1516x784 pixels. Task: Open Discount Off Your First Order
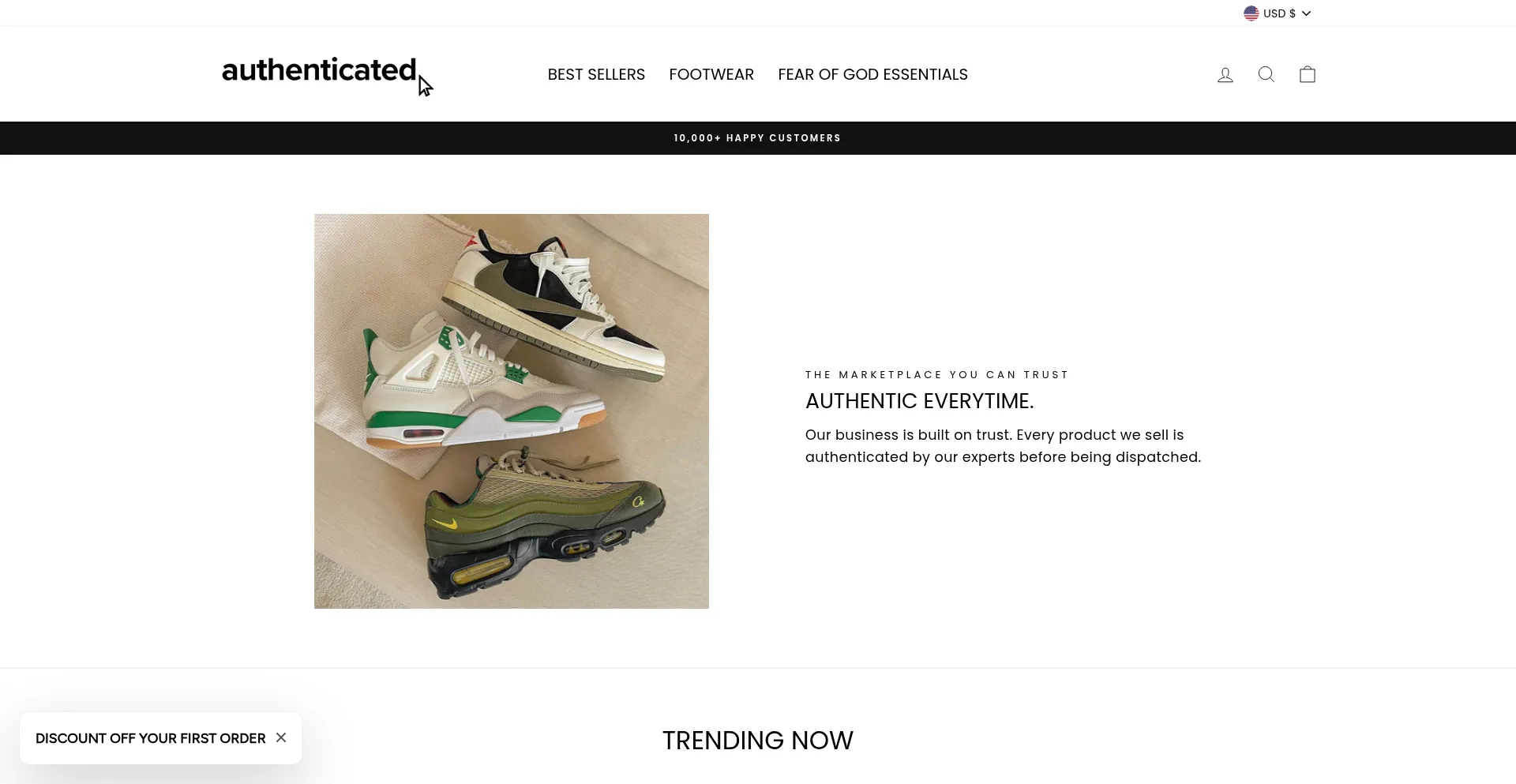coord(150,738)
